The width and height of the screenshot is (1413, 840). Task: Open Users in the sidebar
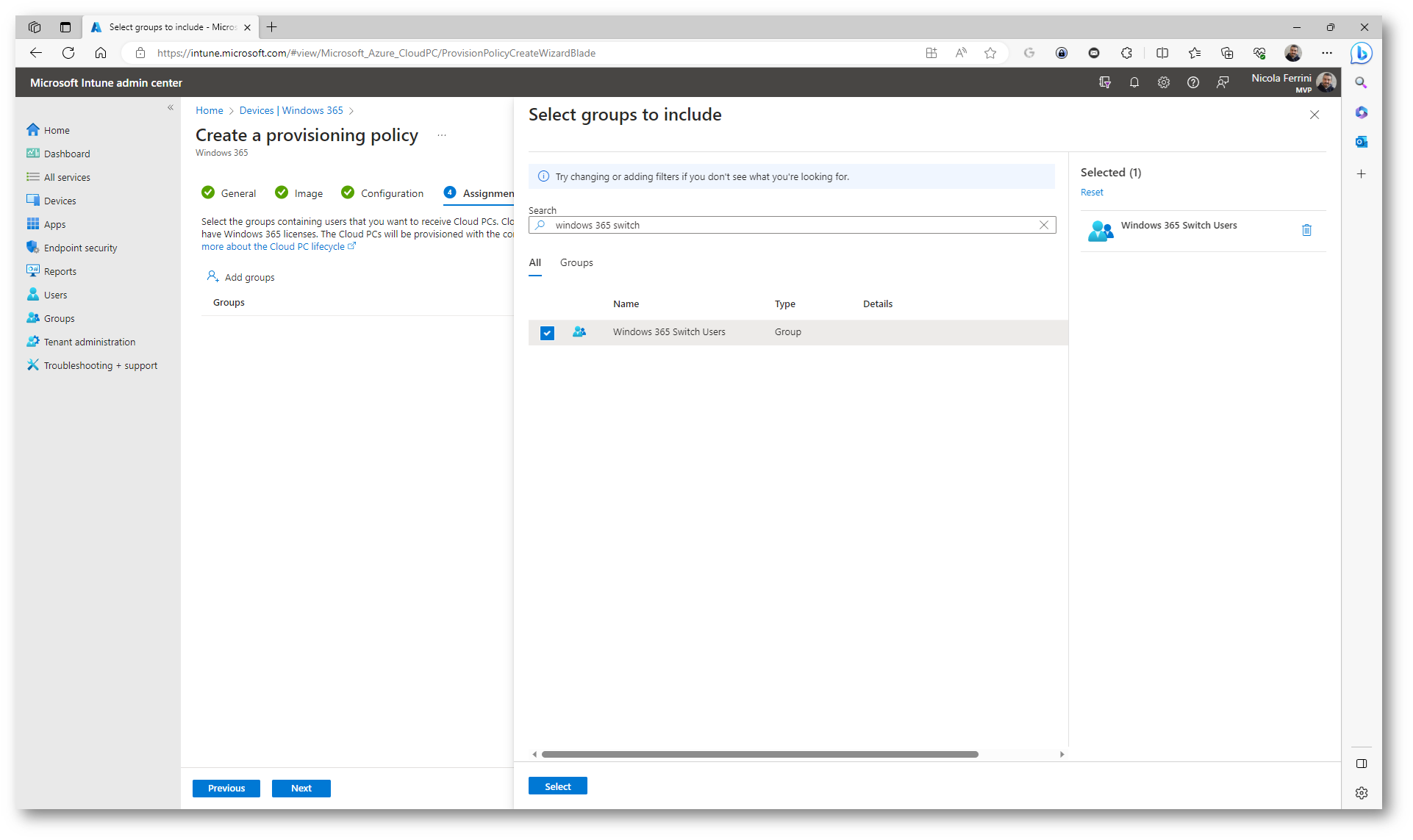55,295
